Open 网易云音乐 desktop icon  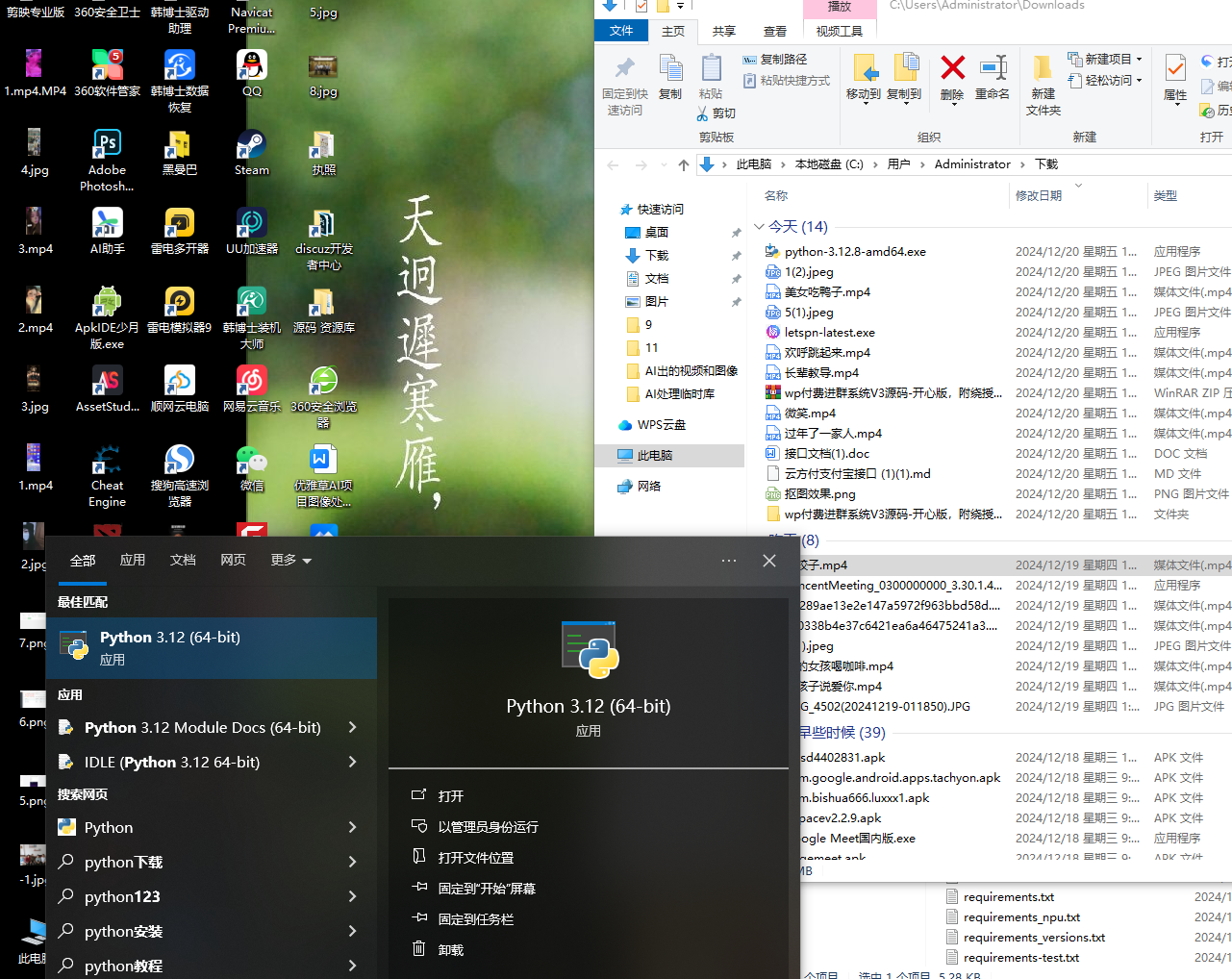(x=252, y=389)
